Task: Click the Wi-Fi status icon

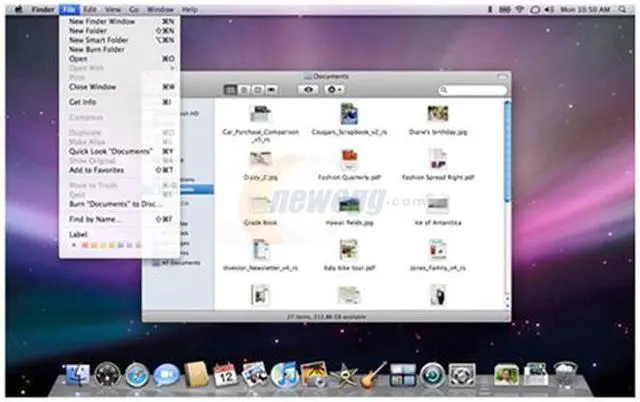Action: pos(520,9)
